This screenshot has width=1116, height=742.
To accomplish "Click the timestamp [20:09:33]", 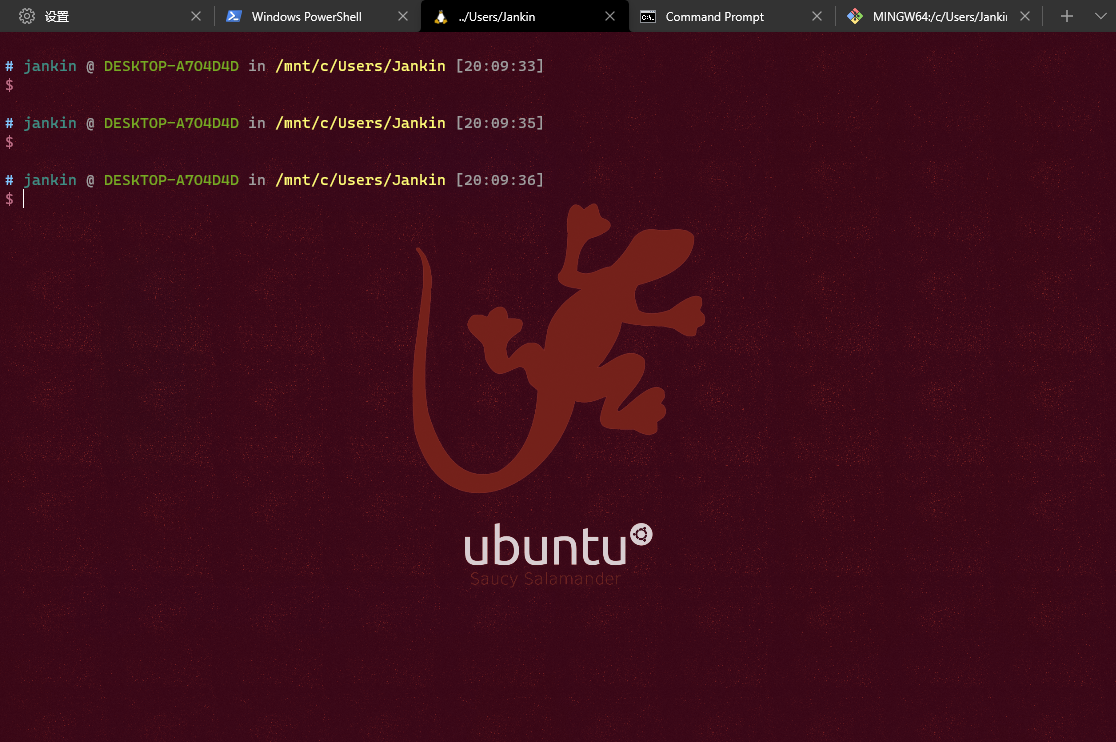I will [x=500, y=66].
